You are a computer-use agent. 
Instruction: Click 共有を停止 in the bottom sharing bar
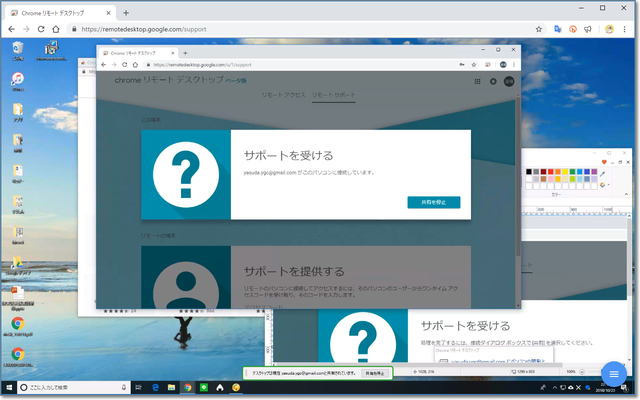click(x=374, y=372)
